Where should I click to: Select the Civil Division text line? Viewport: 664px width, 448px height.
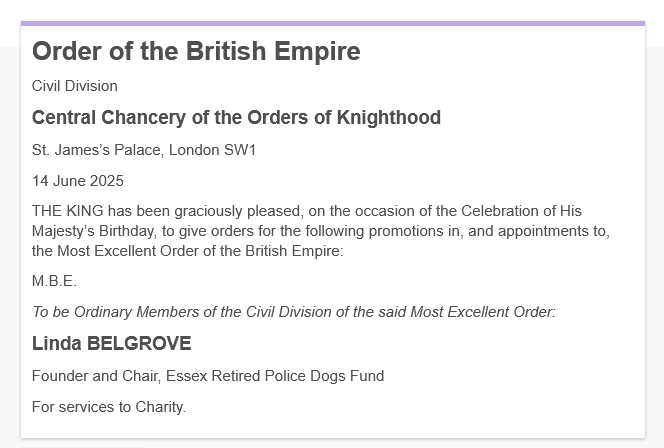[75, 86]
